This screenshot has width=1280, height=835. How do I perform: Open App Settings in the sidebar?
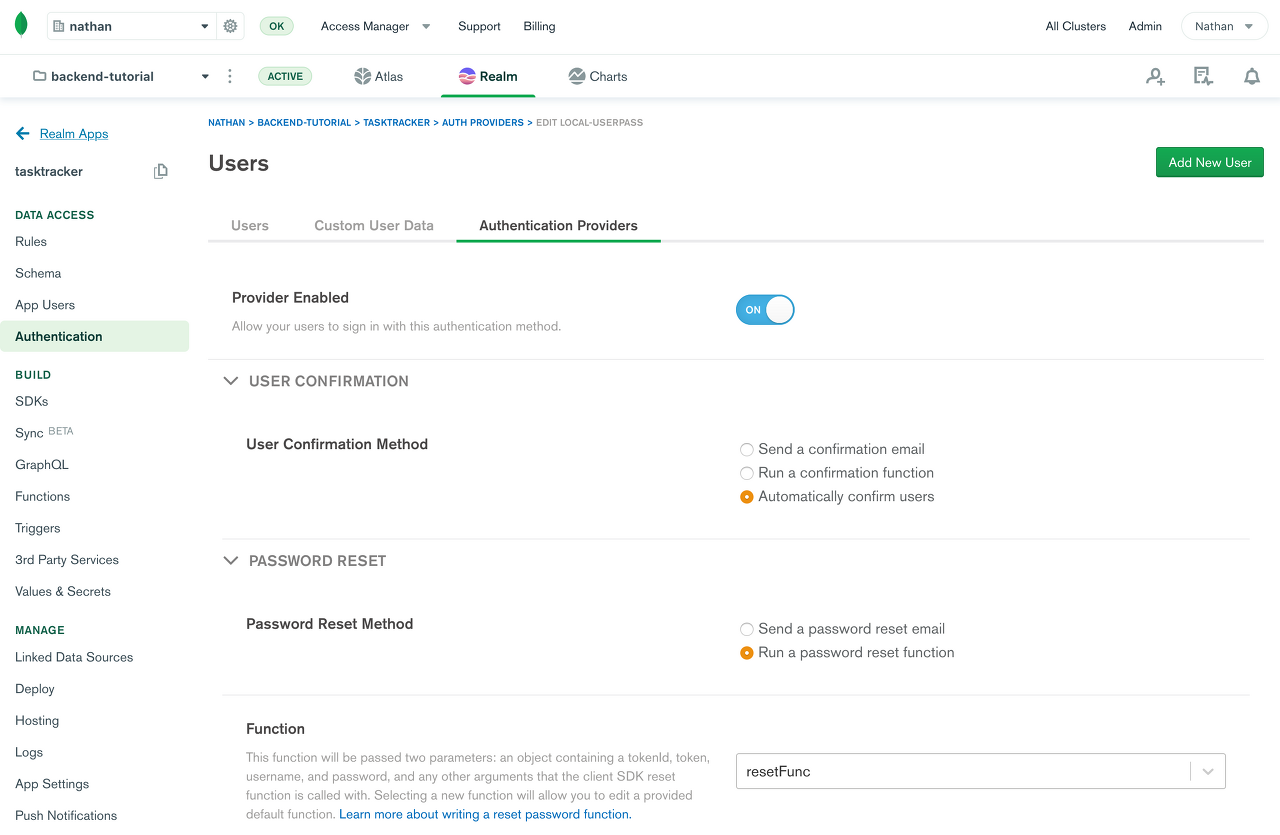(52, 784)
